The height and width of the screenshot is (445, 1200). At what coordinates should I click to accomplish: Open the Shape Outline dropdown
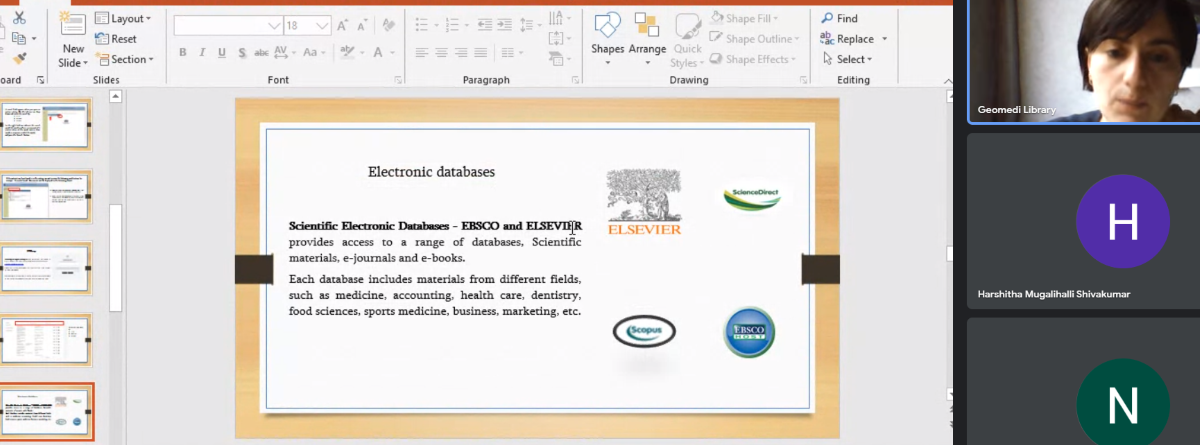pyautogui.click(x=755, y=38)
